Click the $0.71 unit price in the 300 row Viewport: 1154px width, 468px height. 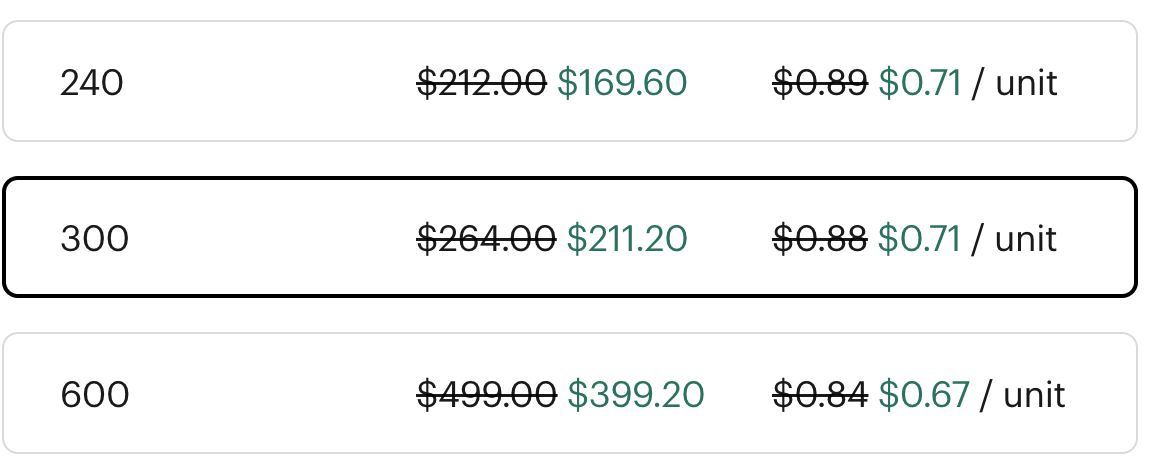tap(920, 239)
